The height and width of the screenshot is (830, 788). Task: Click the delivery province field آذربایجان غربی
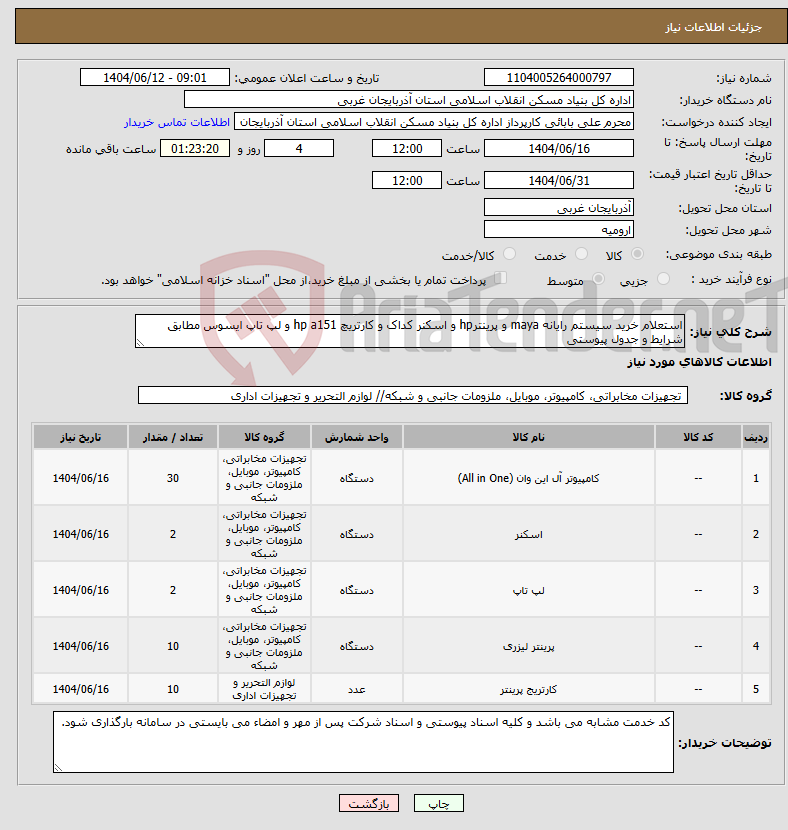pos(559,208)
